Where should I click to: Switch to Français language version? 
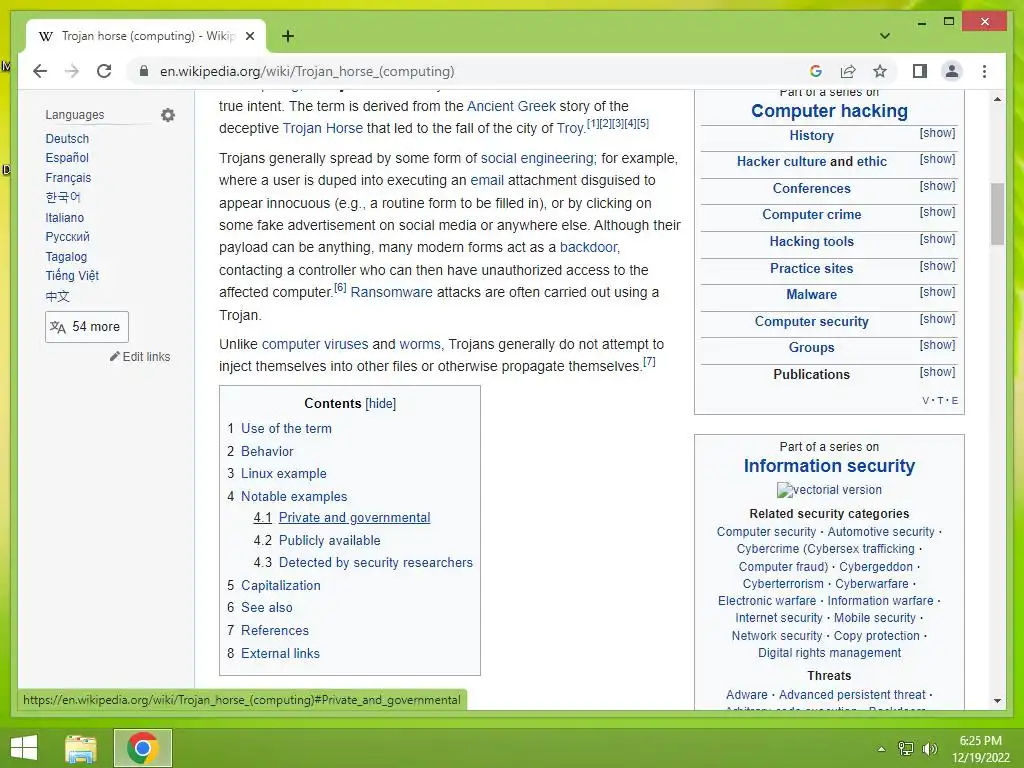pos(68,178)
